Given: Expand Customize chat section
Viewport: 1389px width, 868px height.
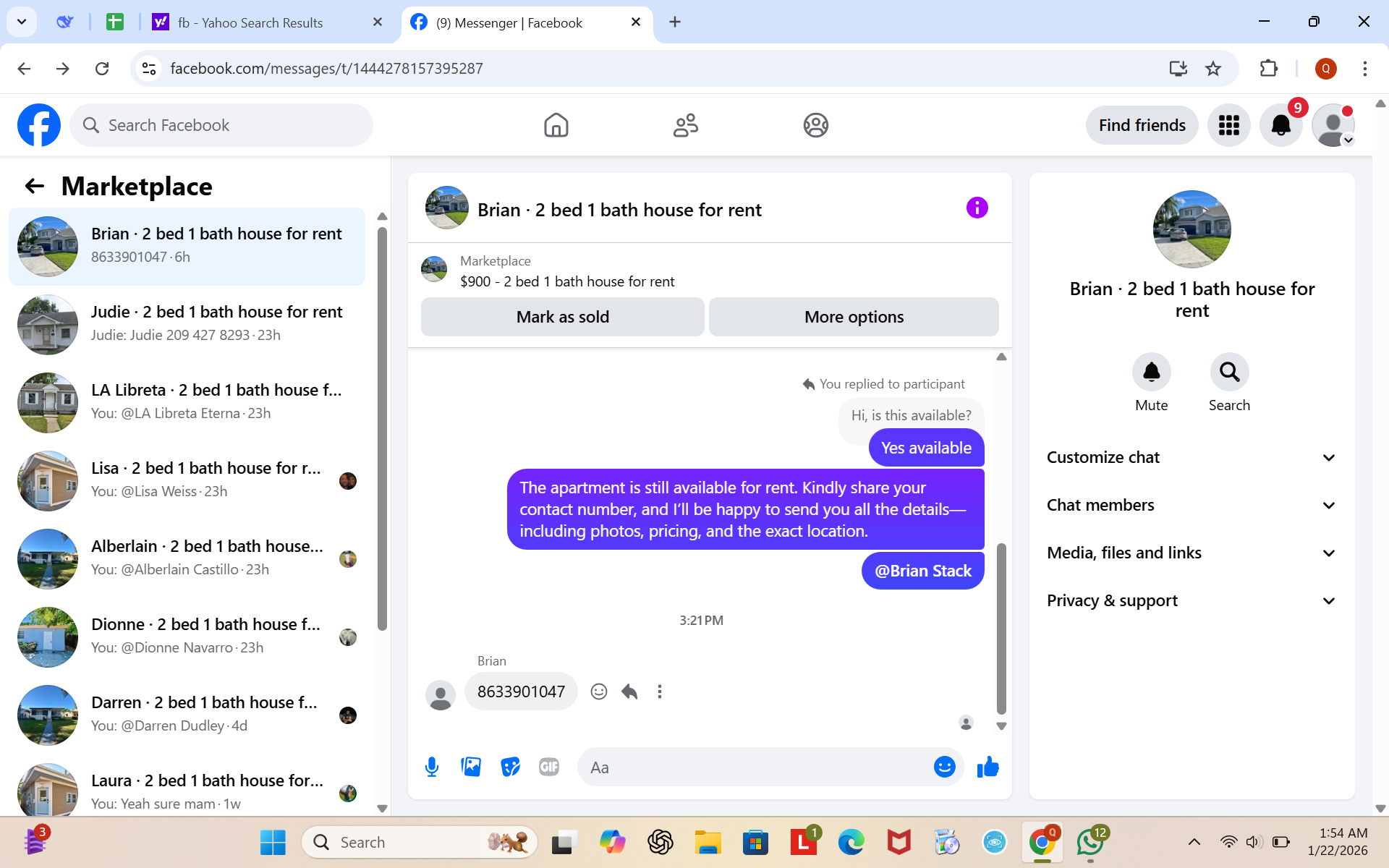Looking at the screenshot, I should 1191,457.
